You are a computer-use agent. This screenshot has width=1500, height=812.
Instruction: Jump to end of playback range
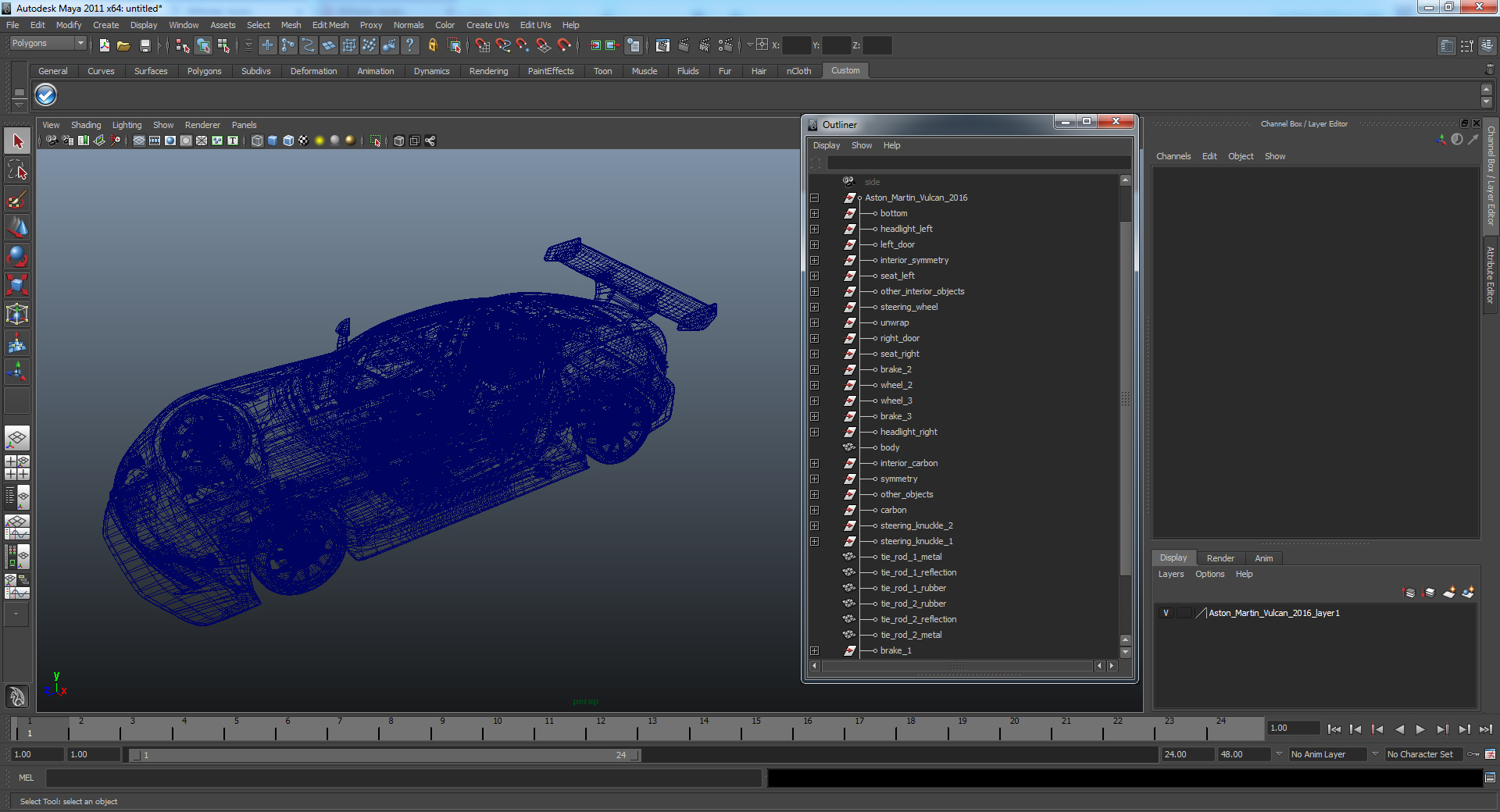pos(1485,729)
